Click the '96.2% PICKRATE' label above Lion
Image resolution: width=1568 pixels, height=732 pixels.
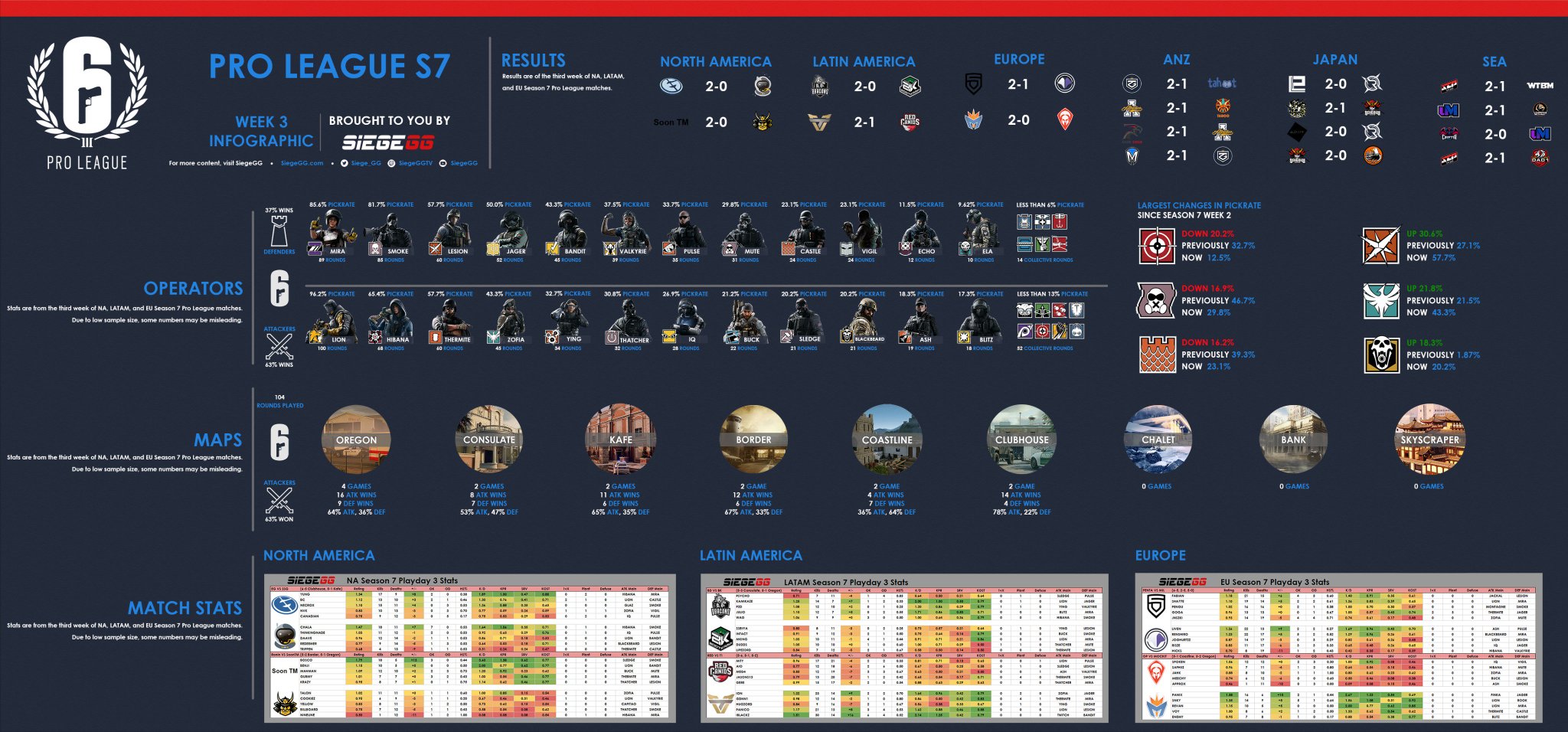point(332,294)
